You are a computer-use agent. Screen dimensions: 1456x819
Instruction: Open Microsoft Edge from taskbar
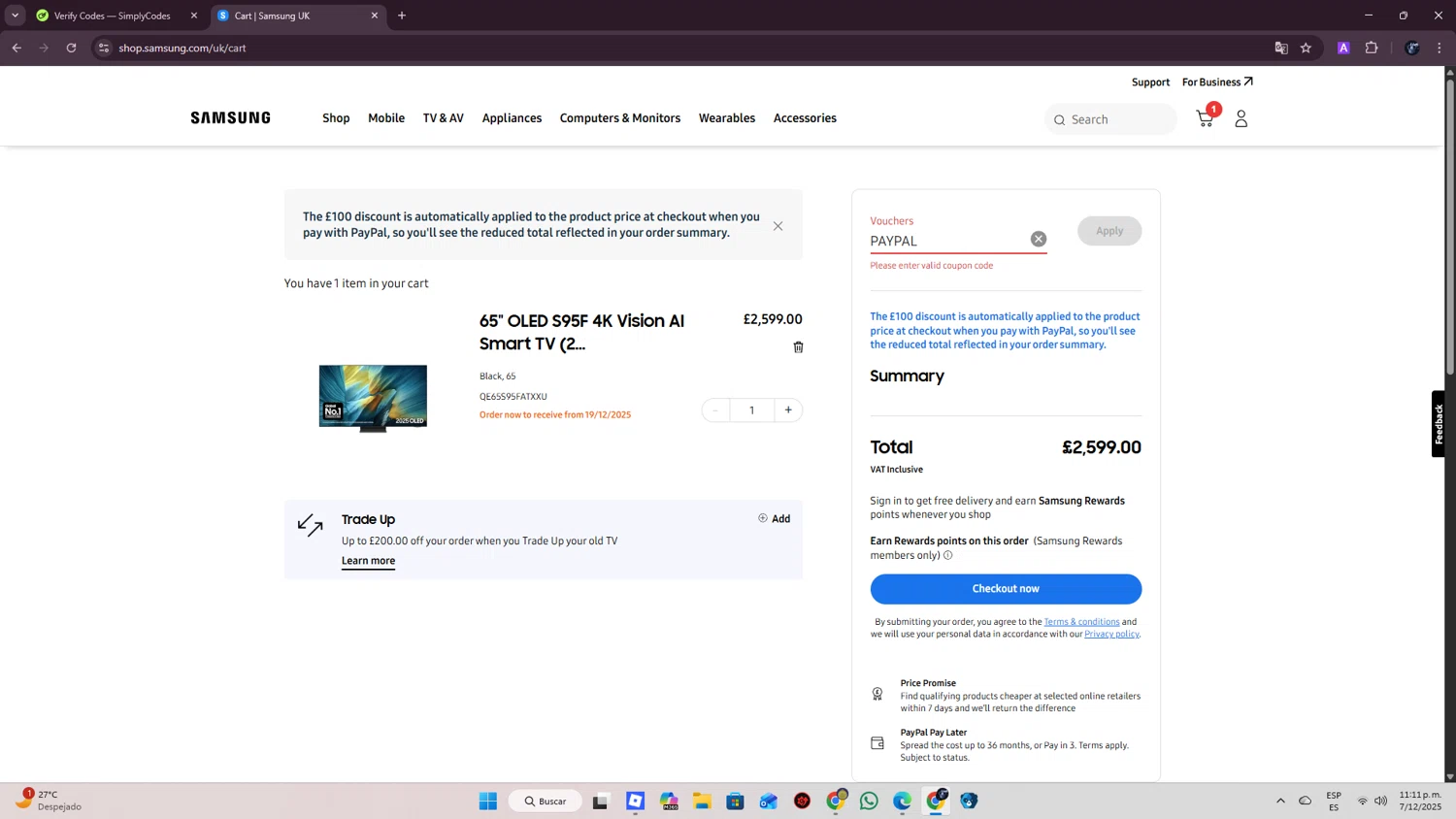[903, 801]
